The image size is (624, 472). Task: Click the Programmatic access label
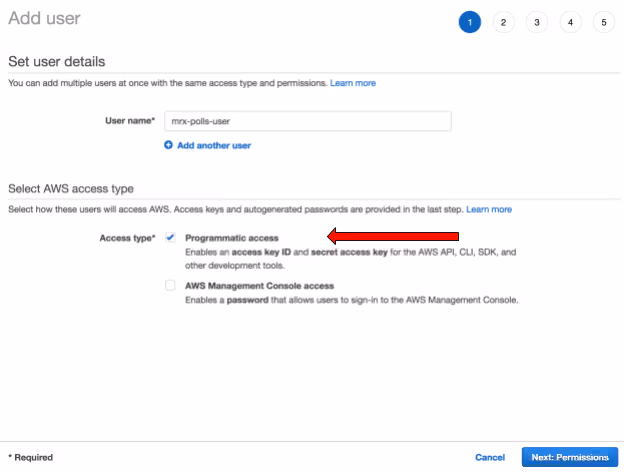(232, 238)
